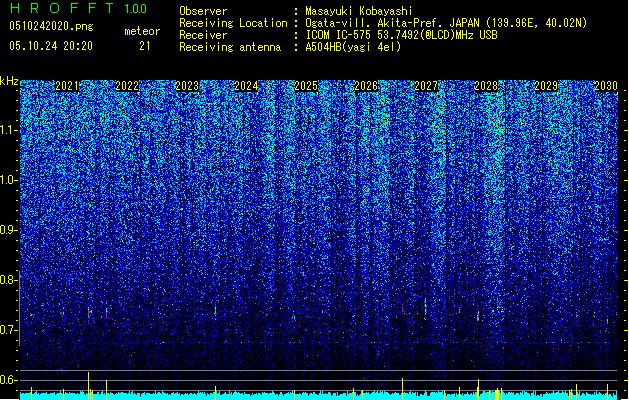Image resolution: width=629 pixels, height=400 pixels.
Task: Select the 2022 time marker
Action: (x=127, y=86)
